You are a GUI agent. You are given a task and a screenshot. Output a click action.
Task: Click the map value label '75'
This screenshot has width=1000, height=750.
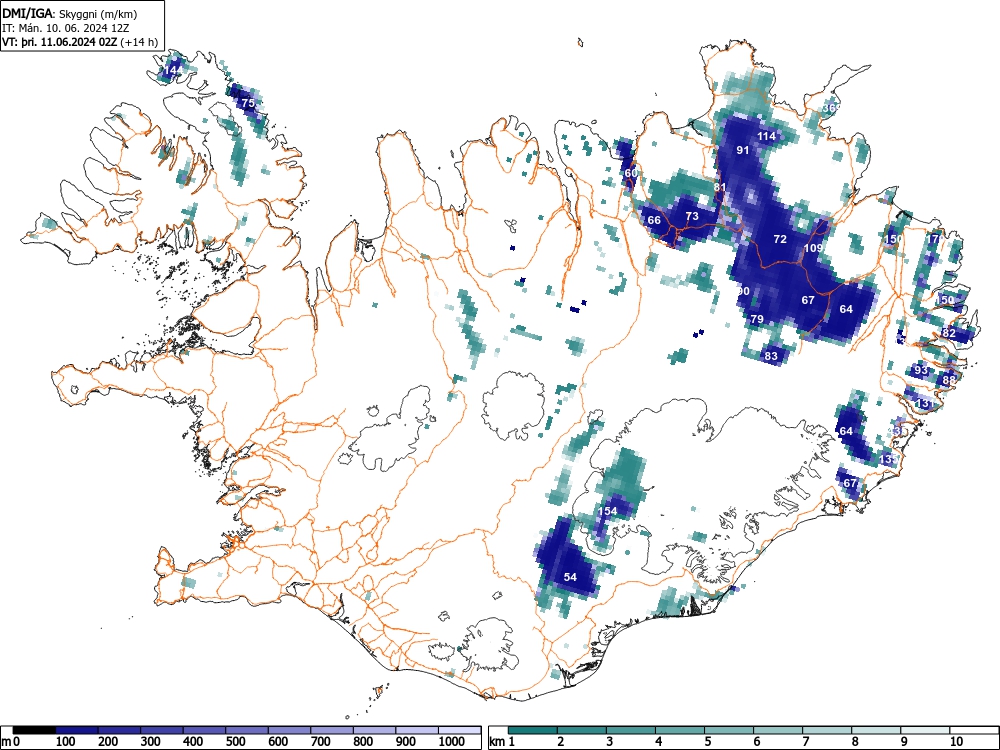coord(248,103)
